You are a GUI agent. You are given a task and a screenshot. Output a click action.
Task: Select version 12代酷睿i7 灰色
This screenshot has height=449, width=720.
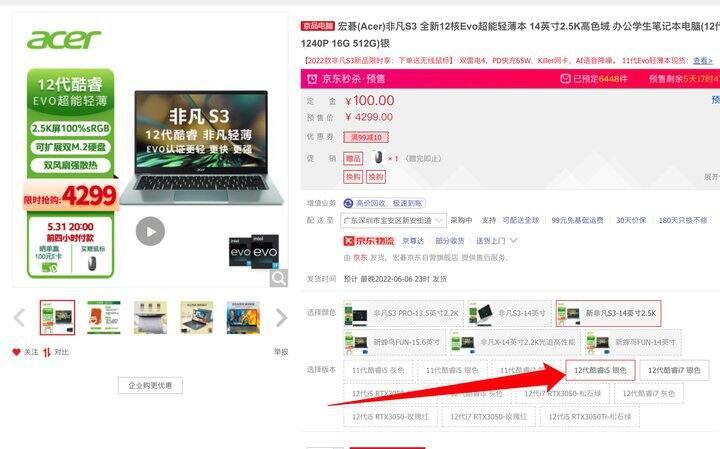pyautogui.click(x=648, y=393)
